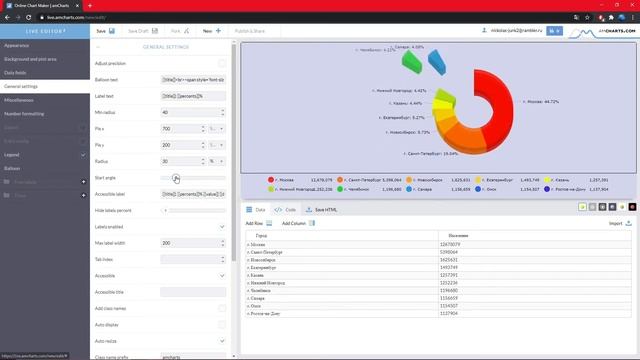
Task: Click the red Москва legend marker
Action: 271,180
